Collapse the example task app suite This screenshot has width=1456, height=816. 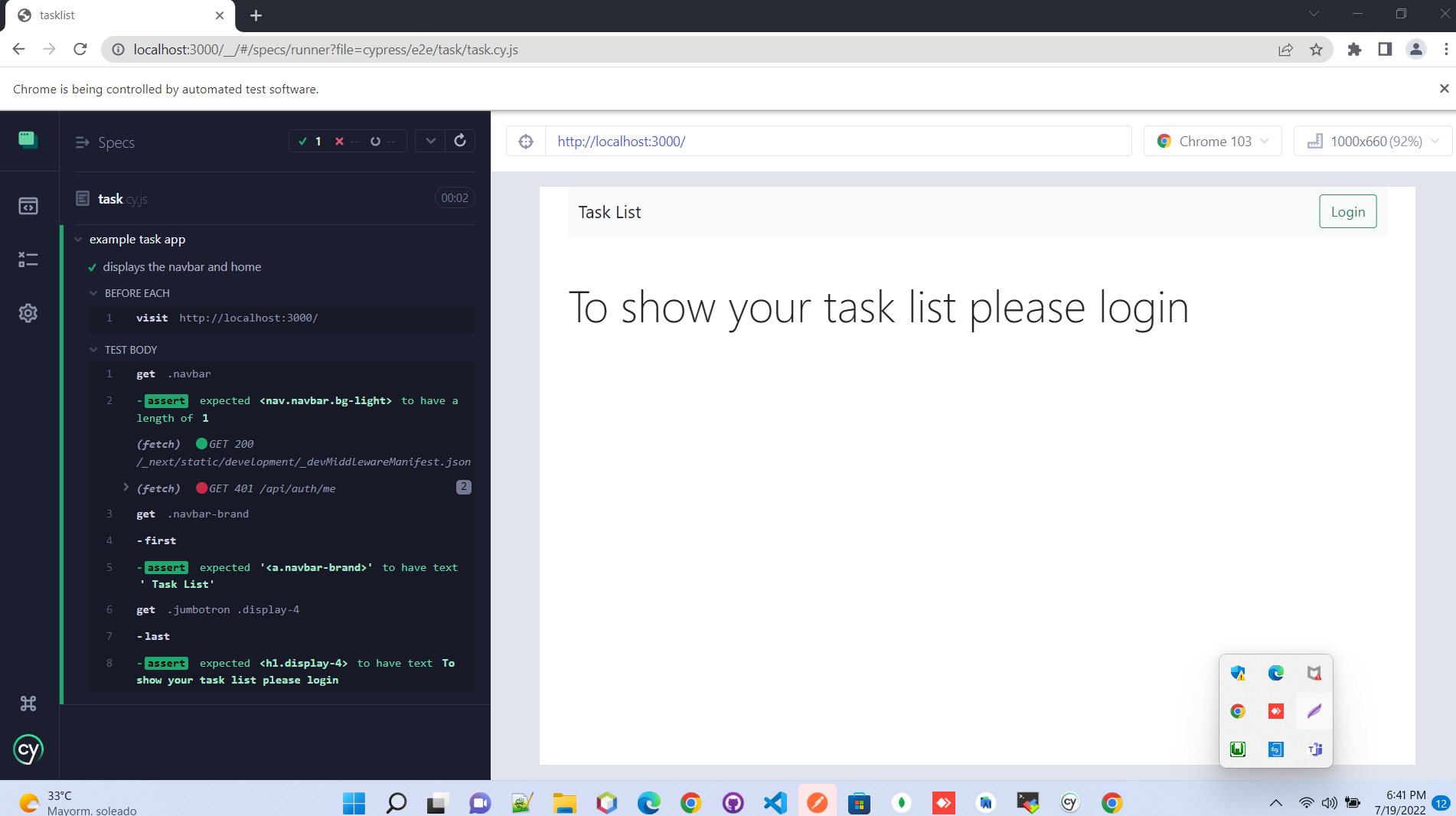pyautogui.click(x=78, y=240)
